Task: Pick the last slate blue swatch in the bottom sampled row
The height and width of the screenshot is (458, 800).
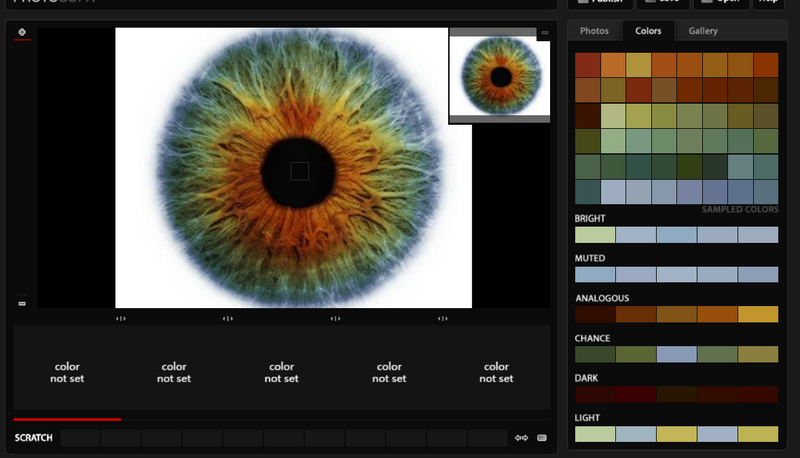Action: click(x=766, y=192)
